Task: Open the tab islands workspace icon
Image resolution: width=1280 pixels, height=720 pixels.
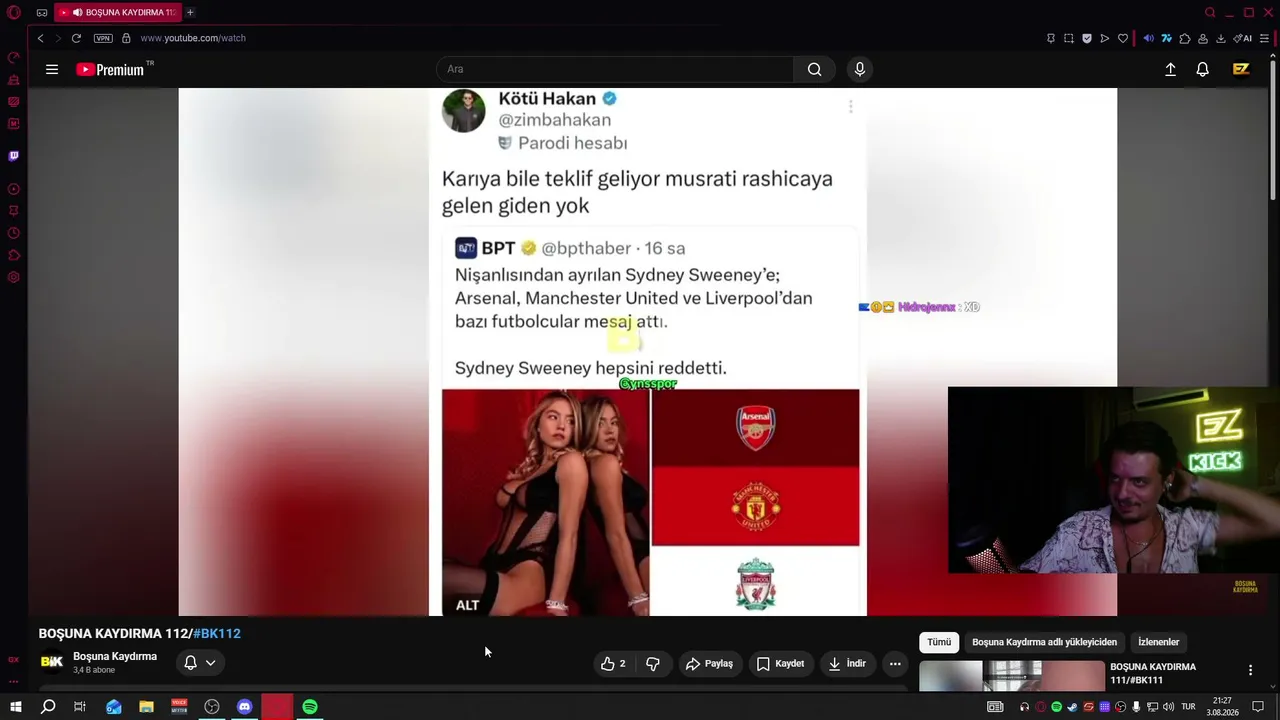Action: [42, 13]
